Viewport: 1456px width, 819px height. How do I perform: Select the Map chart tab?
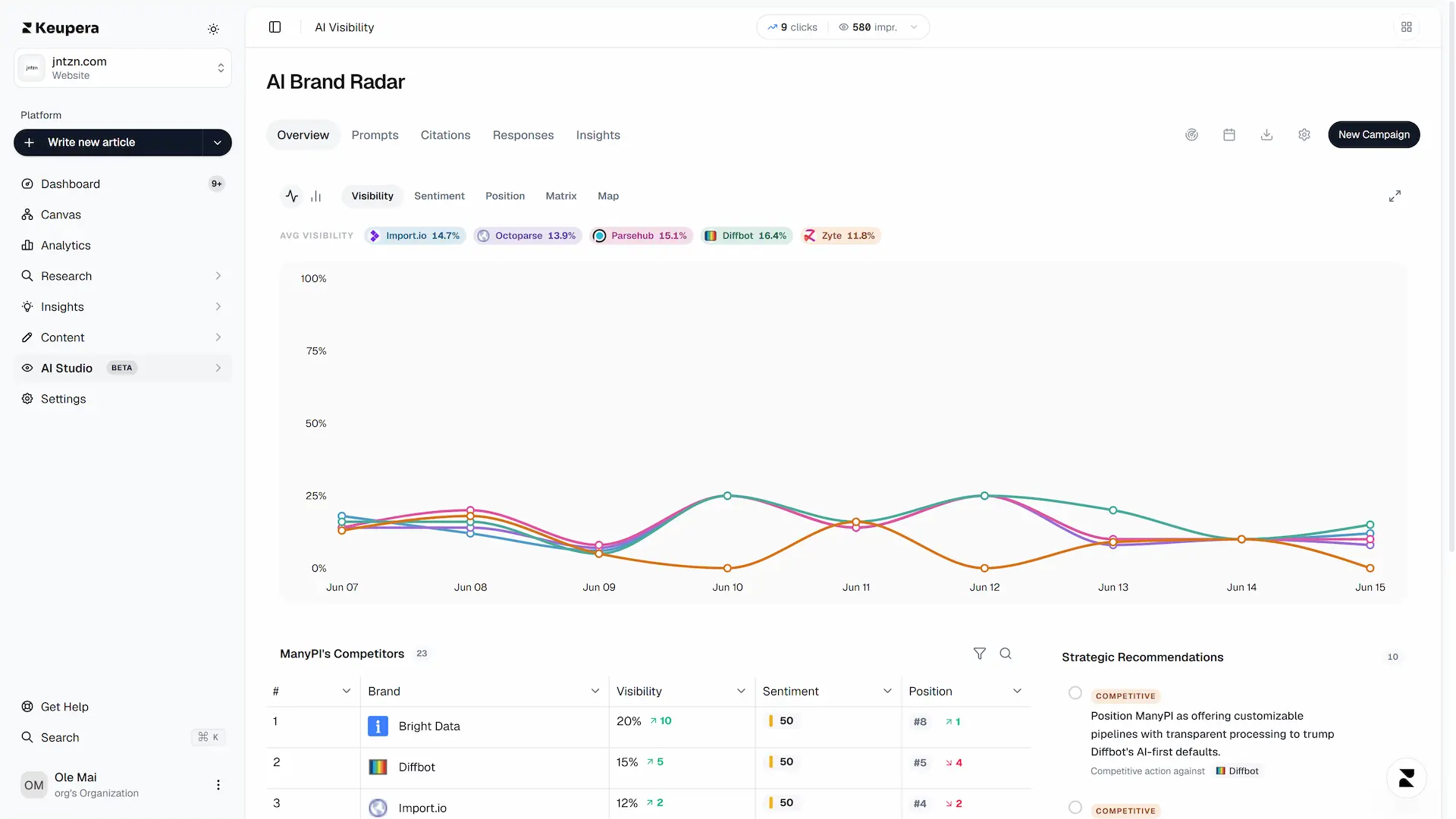click(608, 196)
